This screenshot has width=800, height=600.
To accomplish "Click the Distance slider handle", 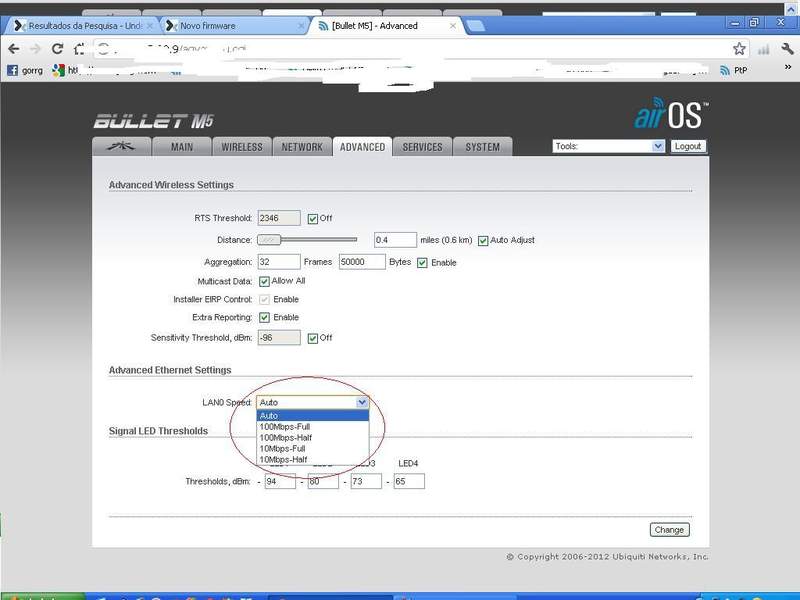I will coord(269,239).
